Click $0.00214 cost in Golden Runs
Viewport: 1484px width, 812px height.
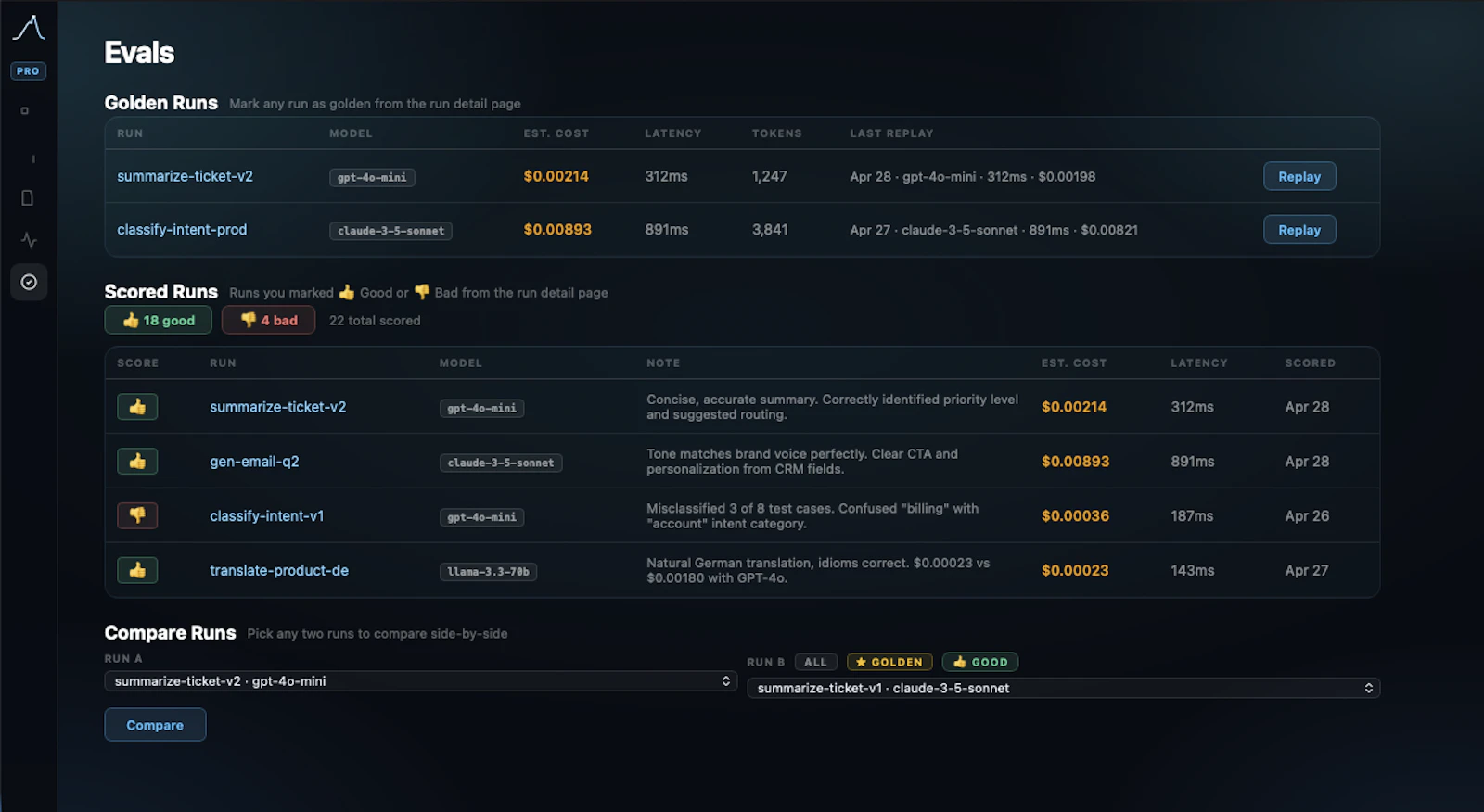coord(556,176)
